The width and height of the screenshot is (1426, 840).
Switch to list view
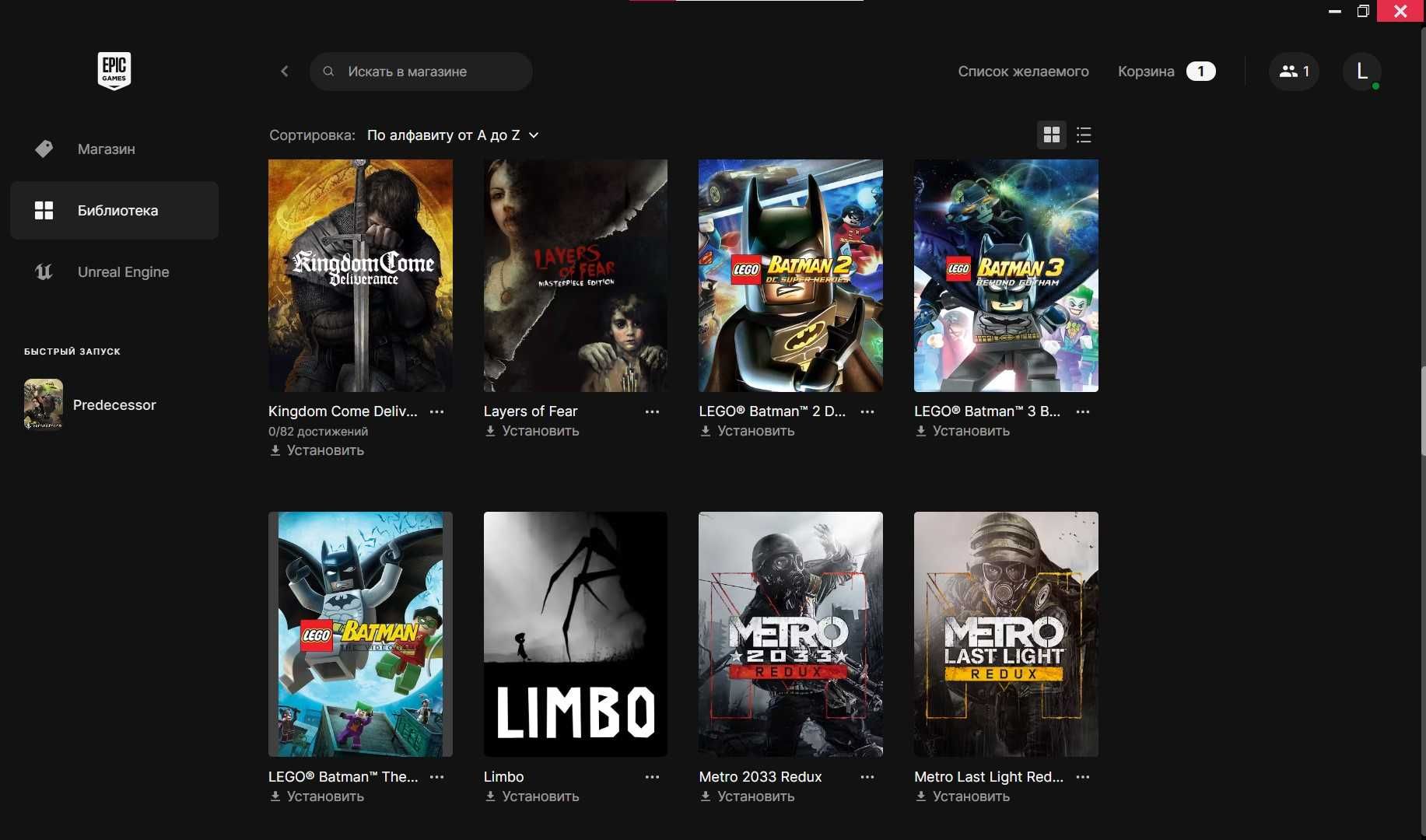[x=1084, y=135]
